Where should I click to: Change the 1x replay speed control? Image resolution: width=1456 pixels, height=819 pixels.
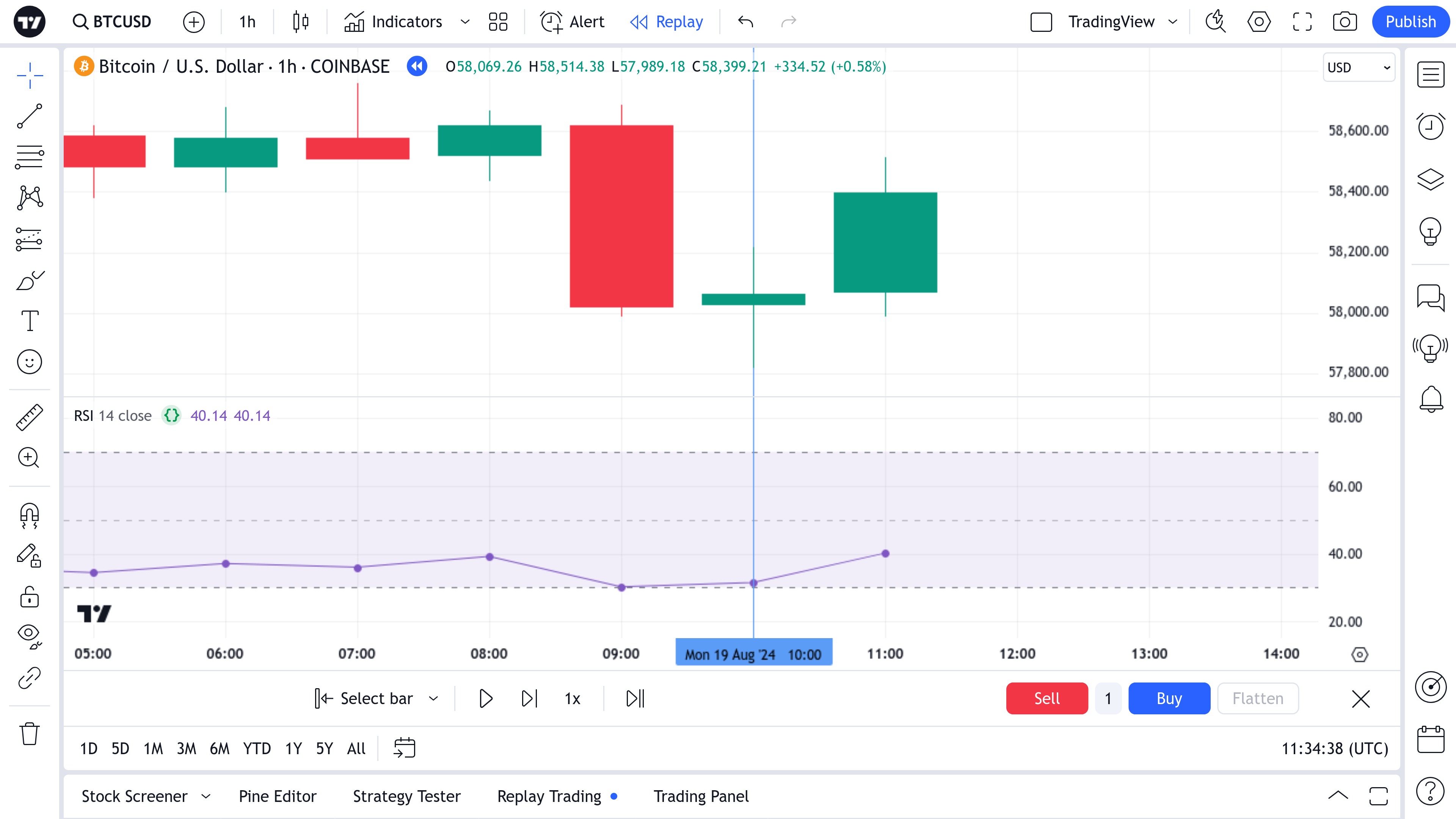coord(572,698)
